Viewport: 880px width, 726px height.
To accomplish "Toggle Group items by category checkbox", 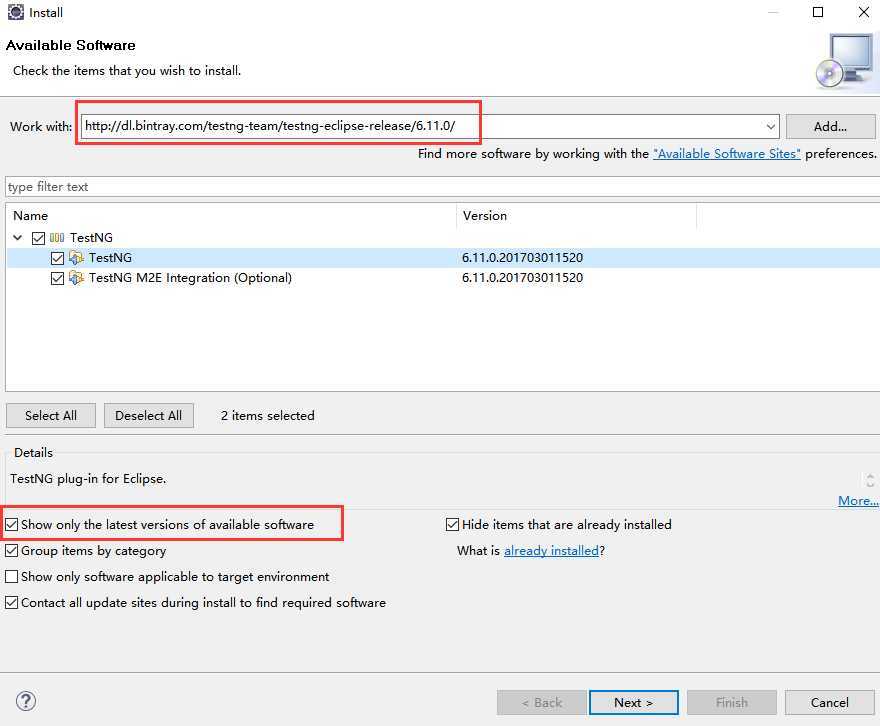I will 12,551.
